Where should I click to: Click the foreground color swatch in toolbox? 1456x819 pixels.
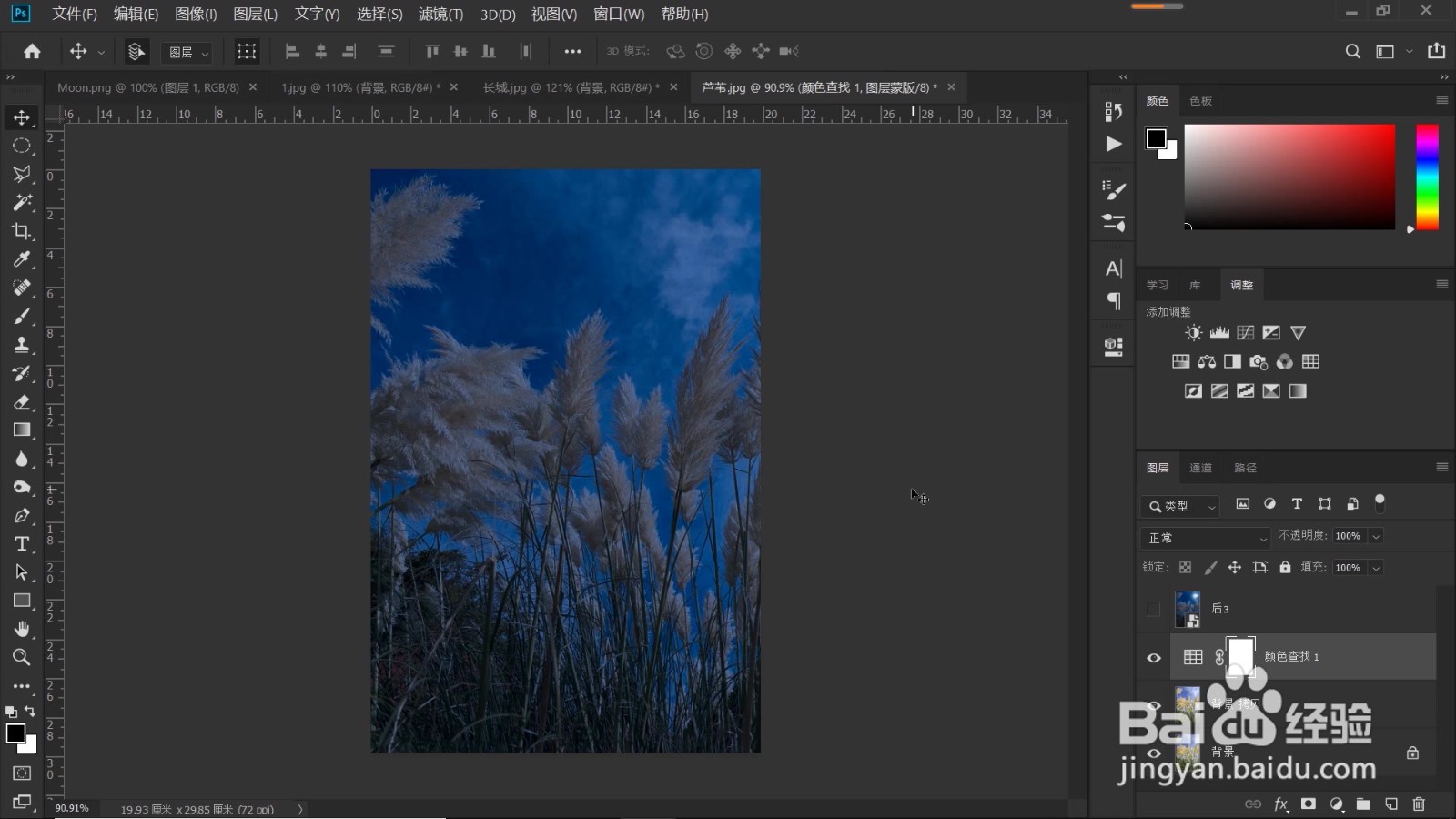[x=15, y=733]
